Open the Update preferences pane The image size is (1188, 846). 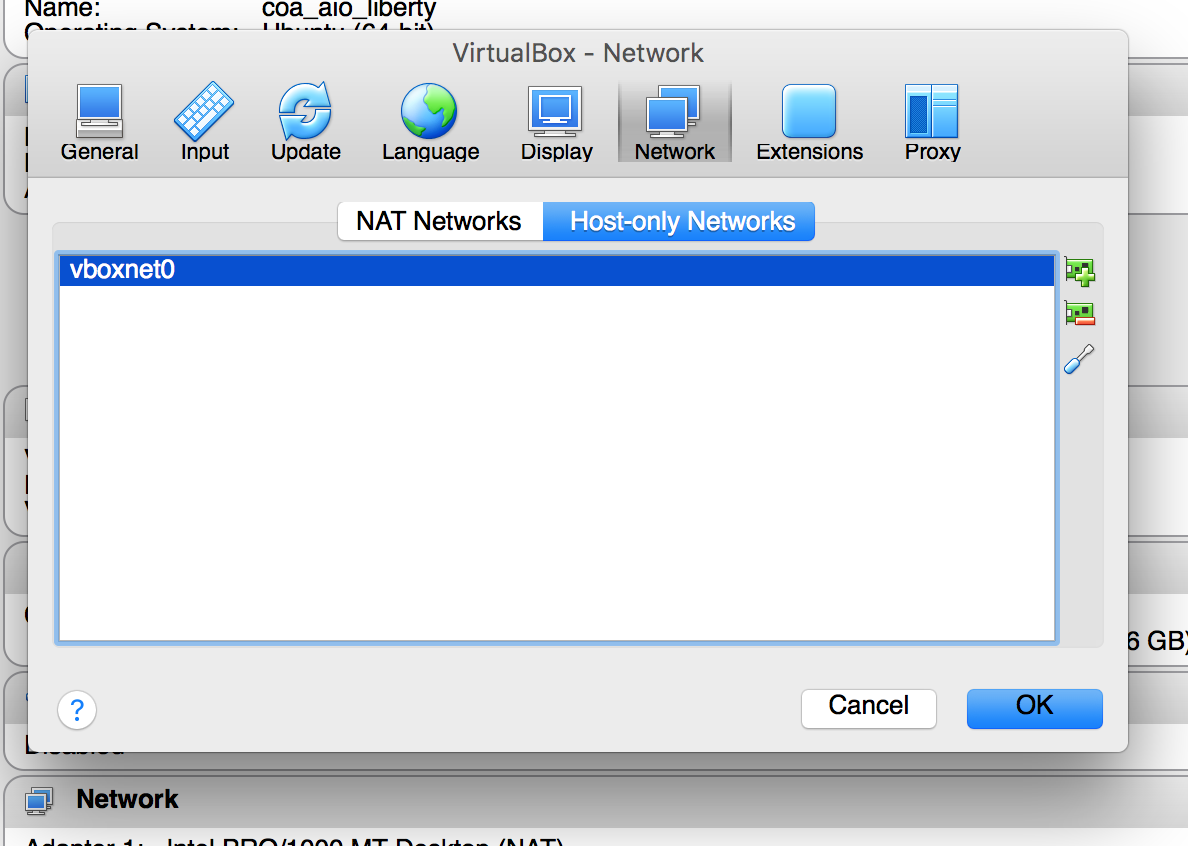click(x=305, y=123)
